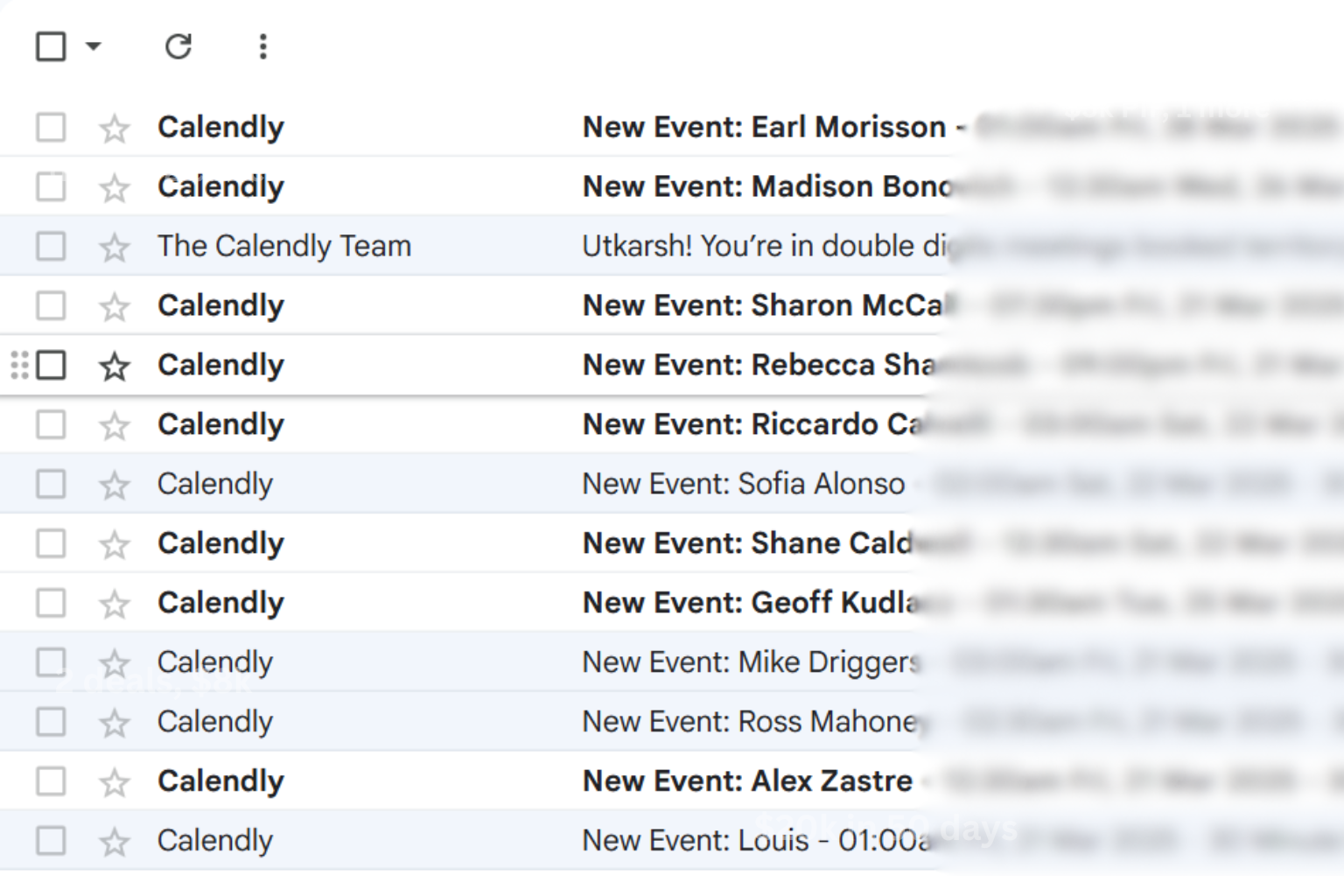Star the Earl Morisson event email

(115, 129)
